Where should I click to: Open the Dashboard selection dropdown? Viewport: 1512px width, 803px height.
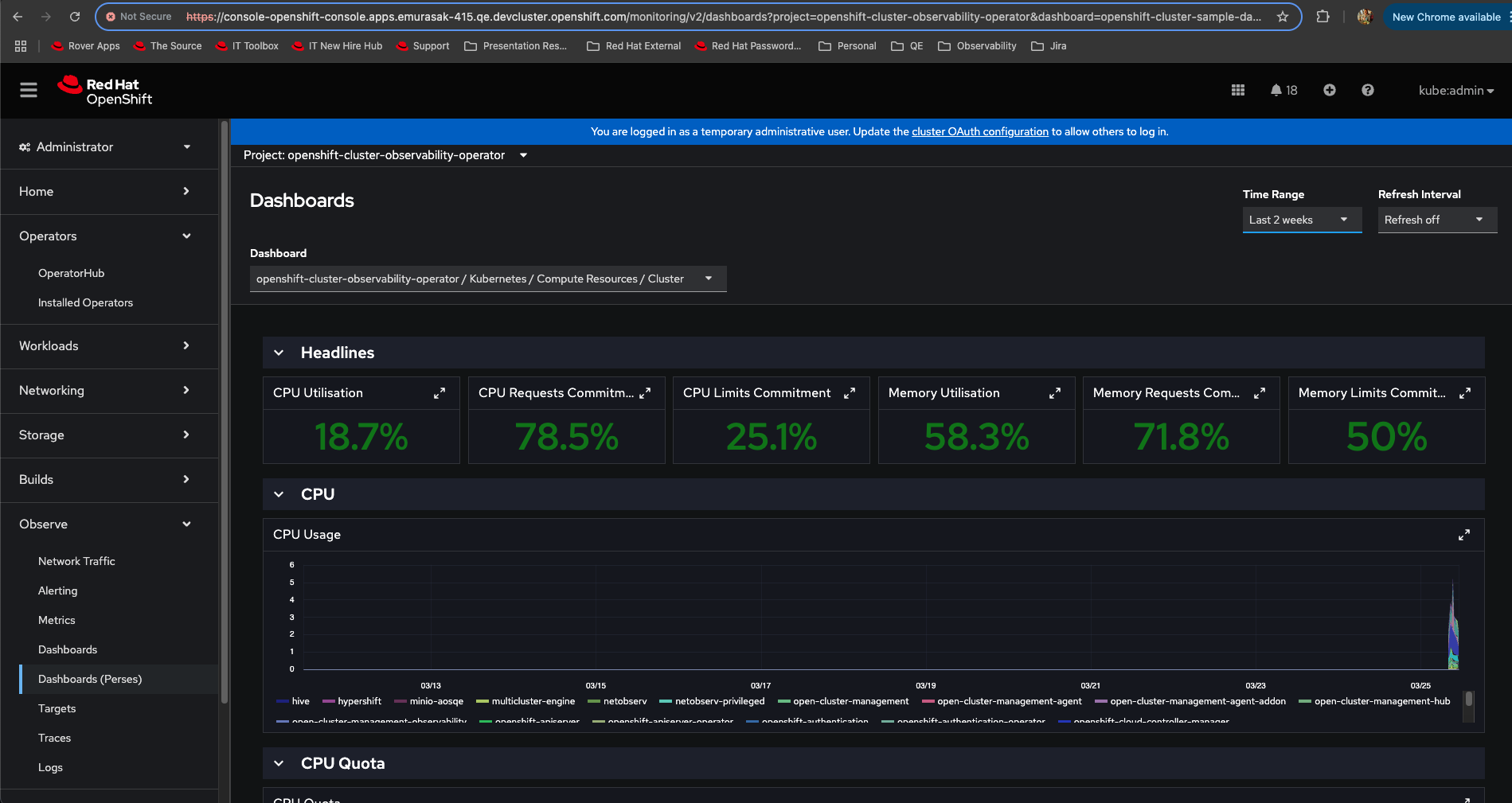[487, 279]
